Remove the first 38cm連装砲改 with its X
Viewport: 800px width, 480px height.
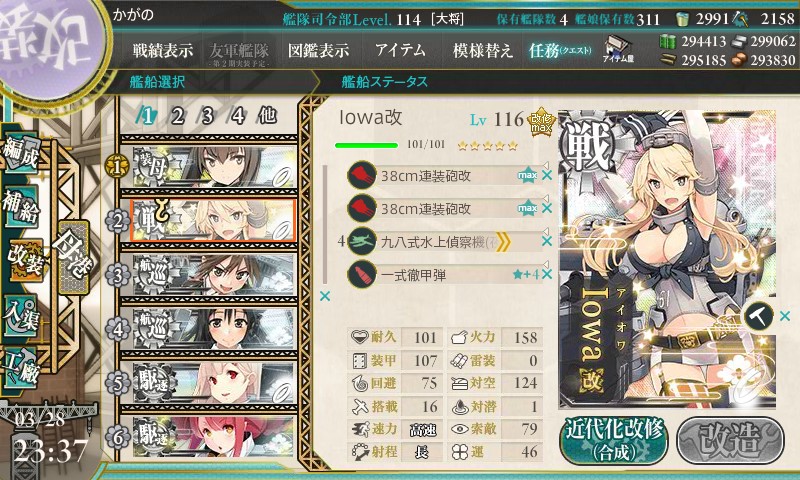tap(547, 175)
